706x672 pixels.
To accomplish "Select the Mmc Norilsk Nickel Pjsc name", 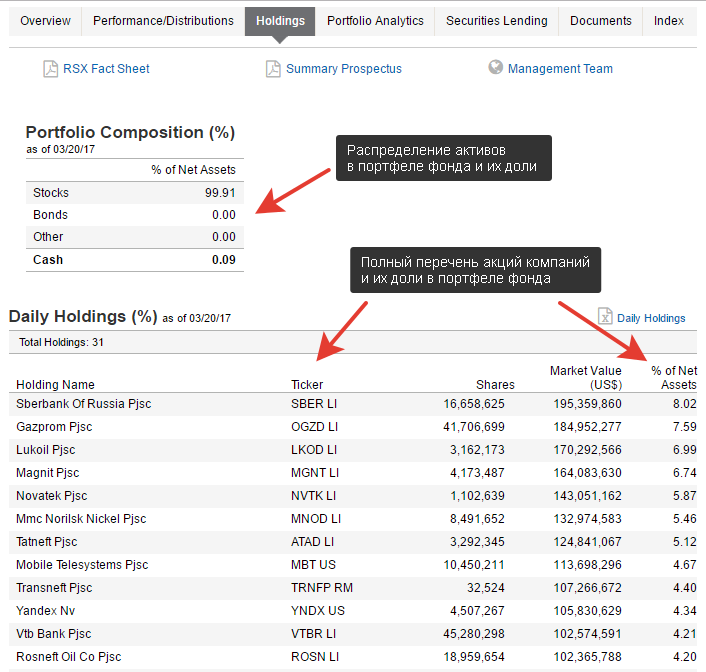I will tap(81, 519).
